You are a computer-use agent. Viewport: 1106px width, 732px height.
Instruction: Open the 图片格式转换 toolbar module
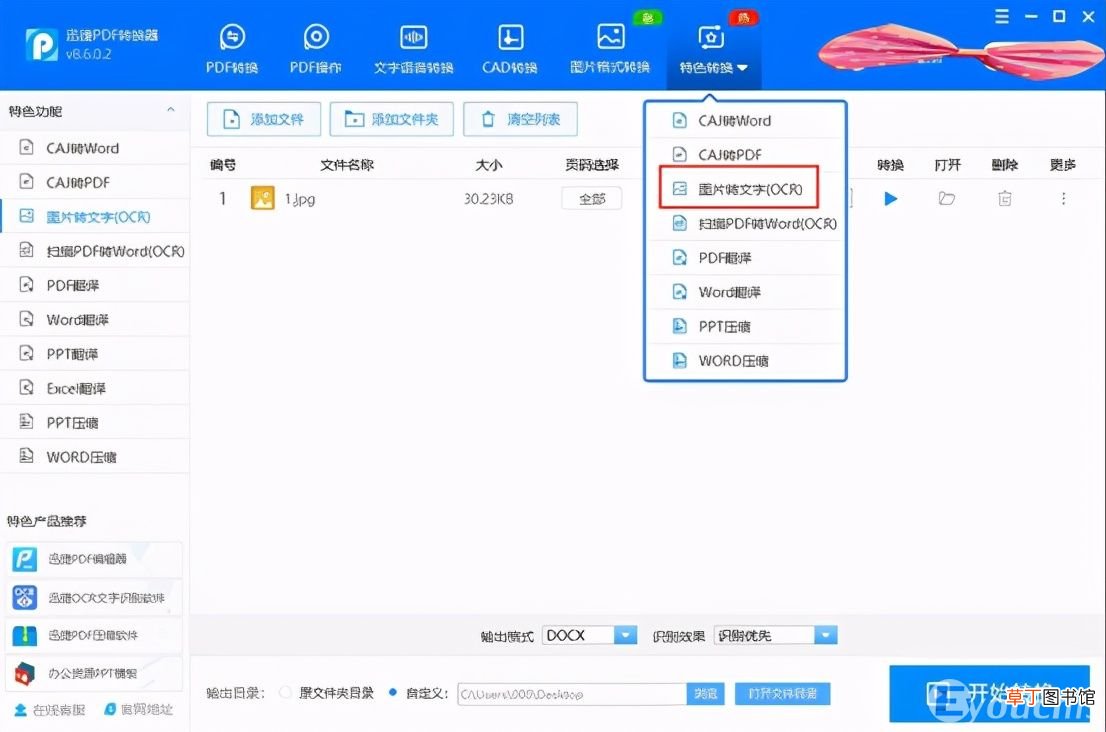(x=610, y=49)
